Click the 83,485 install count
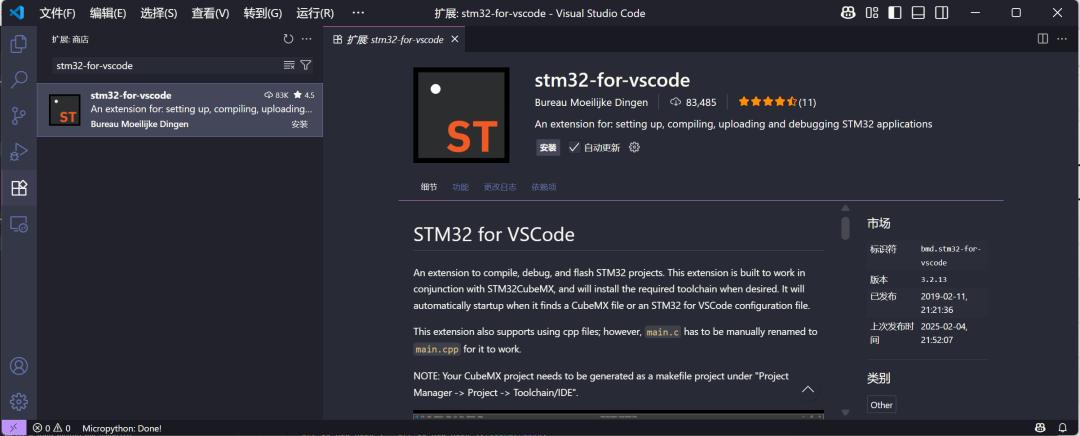 tap(694, 103)
